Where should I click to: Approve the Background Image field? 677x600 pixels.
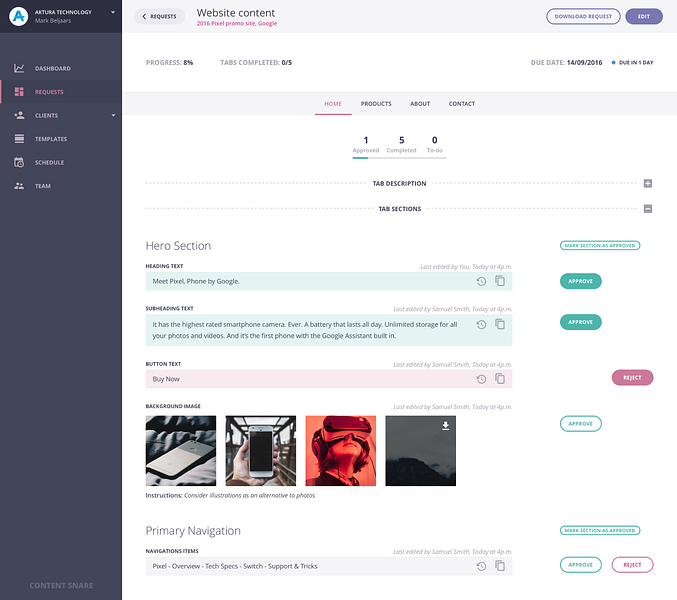tap(580, 423)
